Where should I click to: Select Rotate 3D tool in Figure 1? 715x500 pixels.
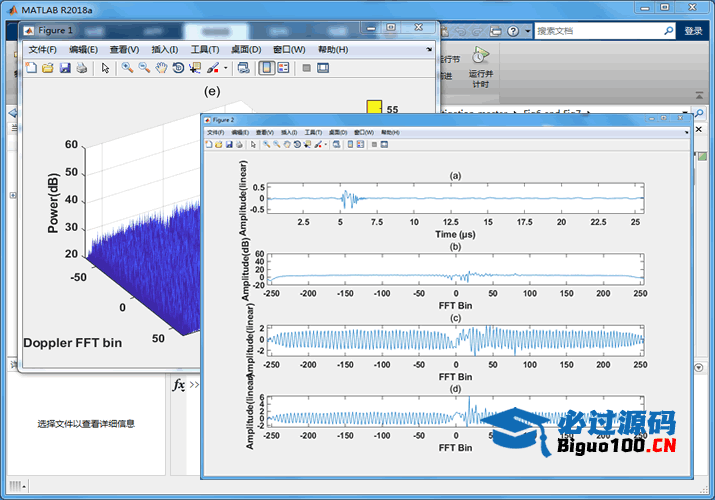[x=178, y=68]
